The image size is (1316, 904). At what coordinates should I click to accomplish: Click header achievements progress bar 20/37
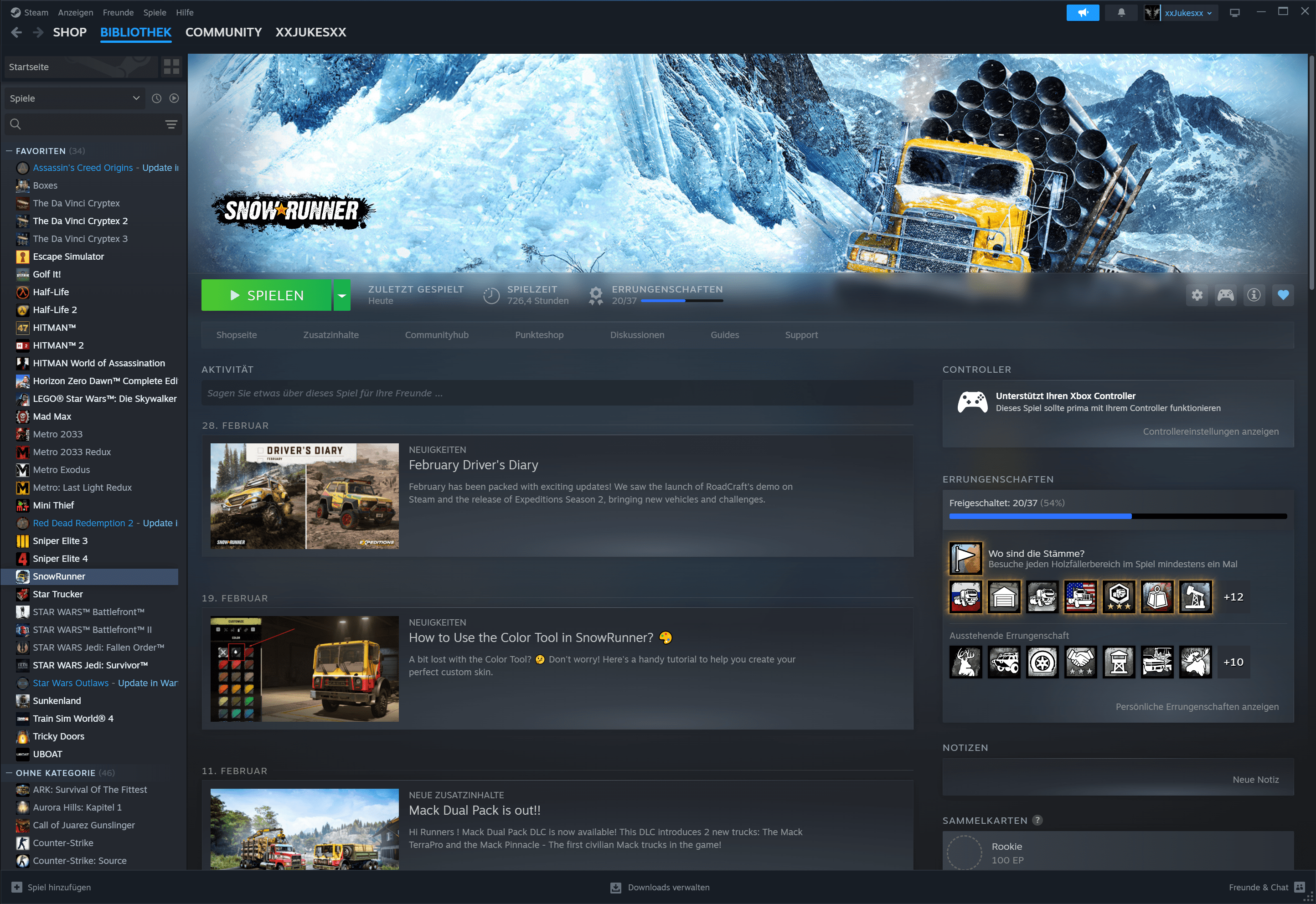682,301
